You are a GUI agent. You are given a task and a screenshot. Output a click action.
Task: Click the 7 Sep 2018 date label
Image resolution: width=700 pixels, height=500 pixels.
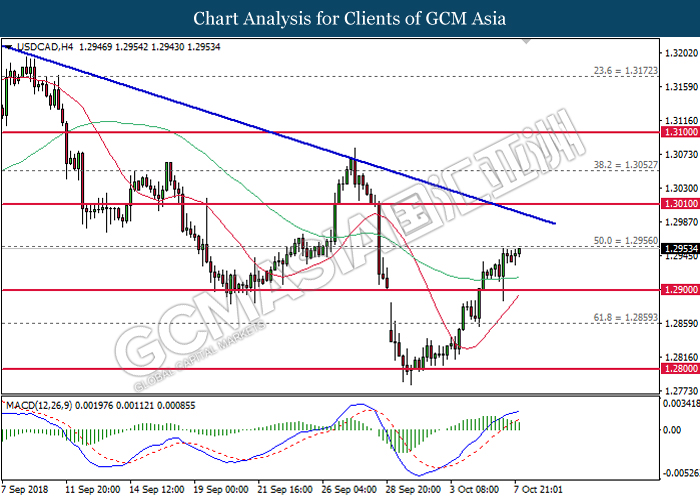coord(25,489)
